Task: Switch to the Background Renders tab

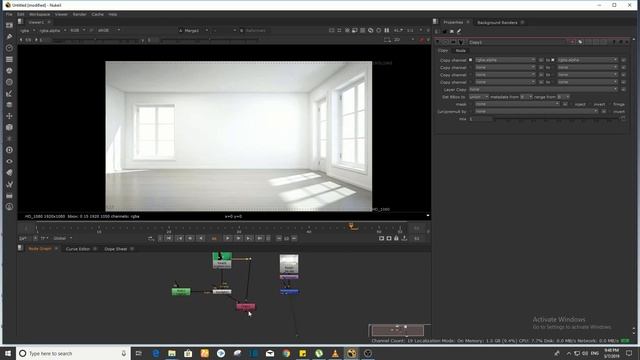Action: (x=497, y=22)
